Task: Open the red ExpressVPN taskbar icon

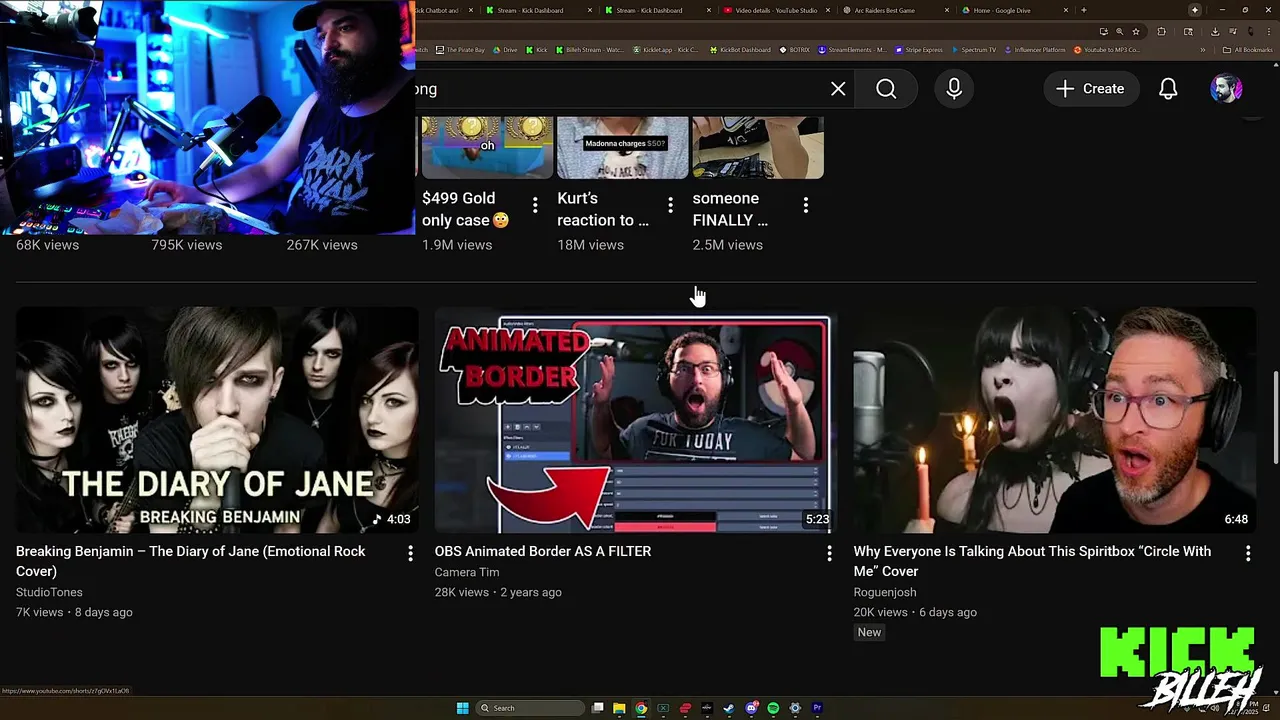Action: click(685, 708)
